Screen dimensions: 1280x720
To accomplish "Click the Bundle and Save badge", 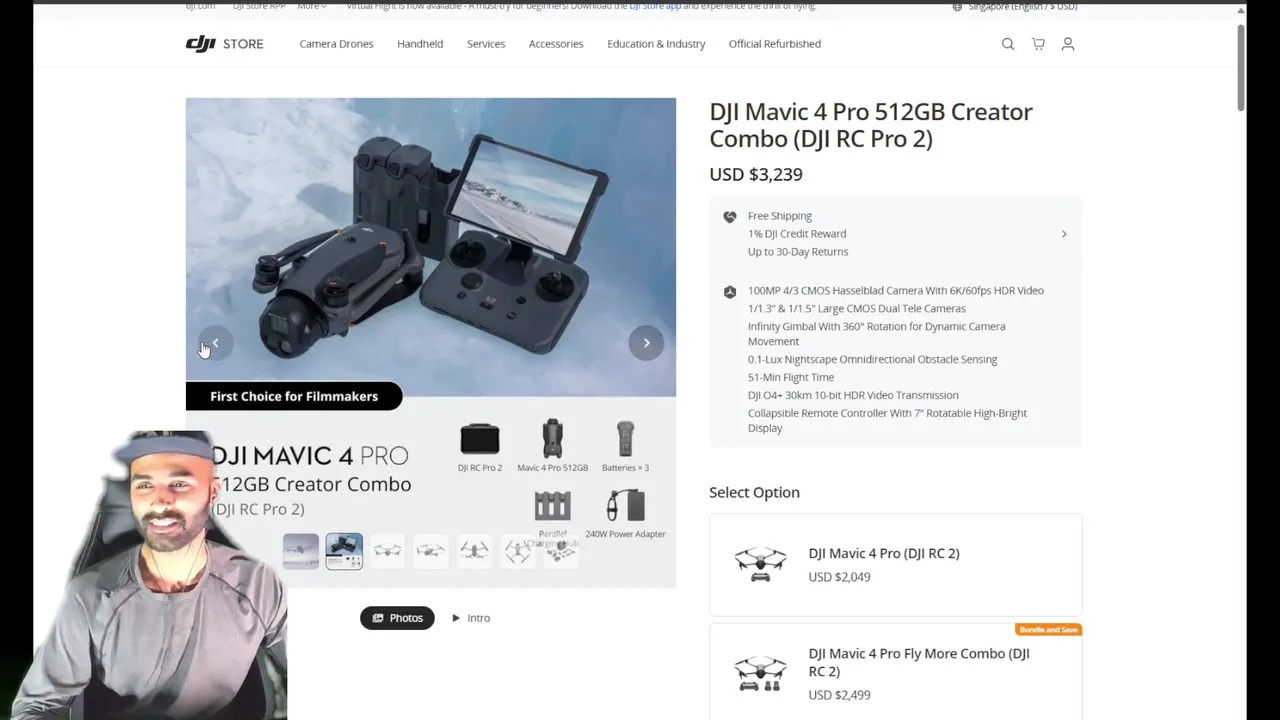I will pos(1048,630).
